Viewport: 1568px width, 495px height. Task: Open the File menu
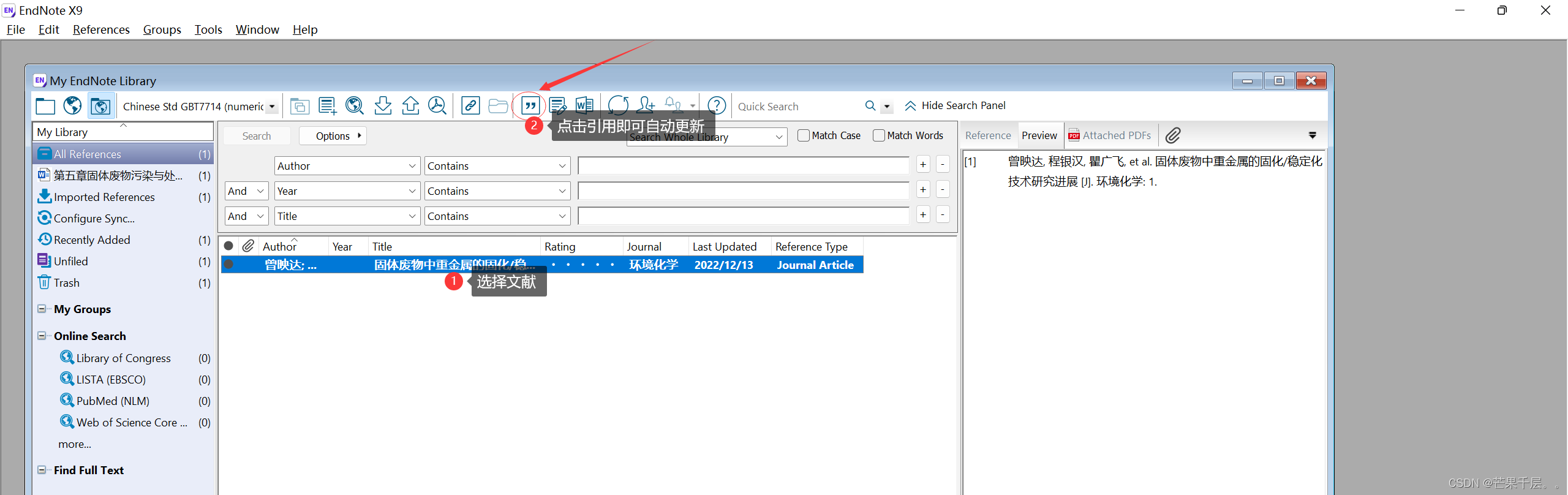click(x=16, y=29)
